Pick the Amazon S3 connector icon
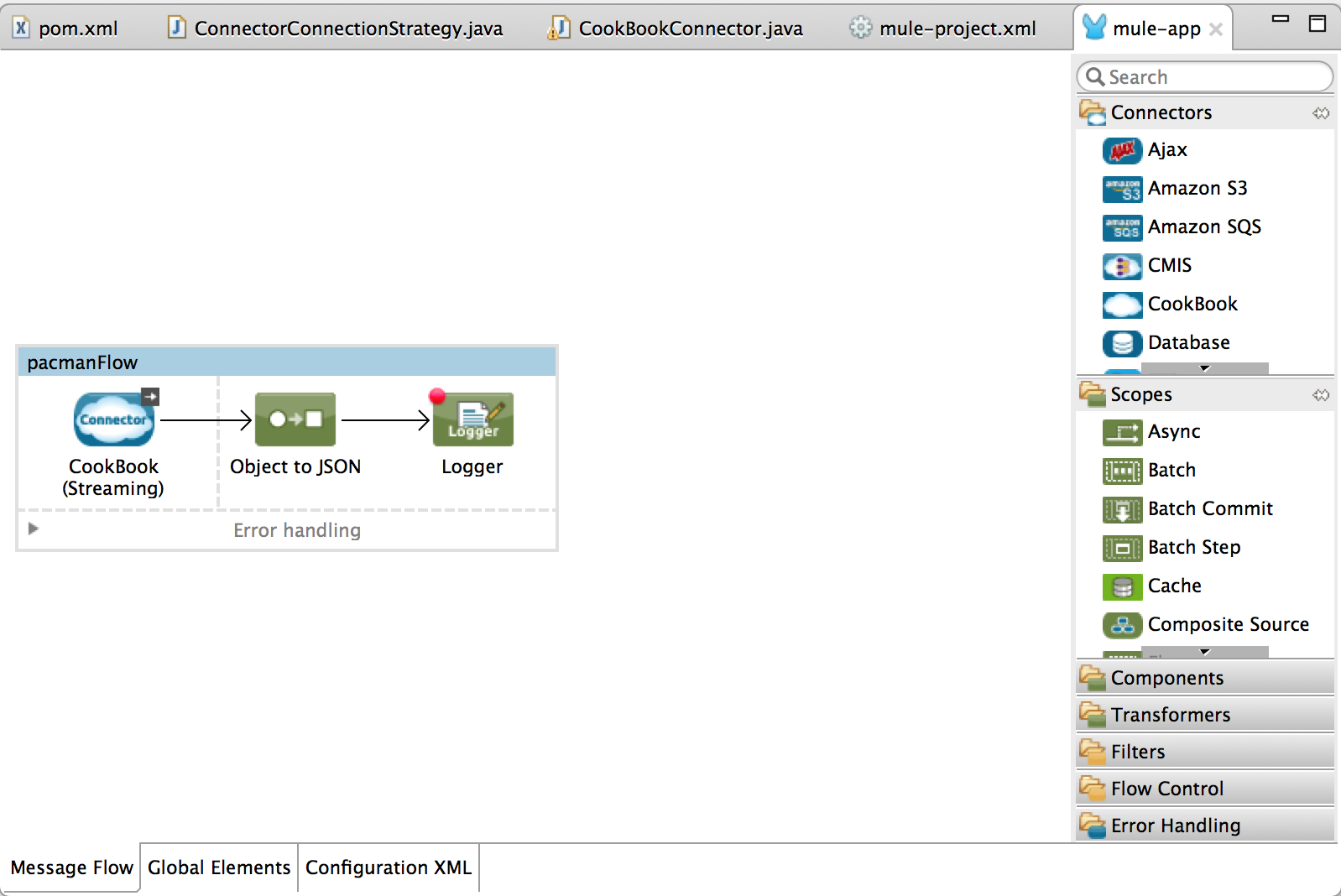This screenshot has width=1341, height=896. pyautogui.click(x=1122, y=189)
